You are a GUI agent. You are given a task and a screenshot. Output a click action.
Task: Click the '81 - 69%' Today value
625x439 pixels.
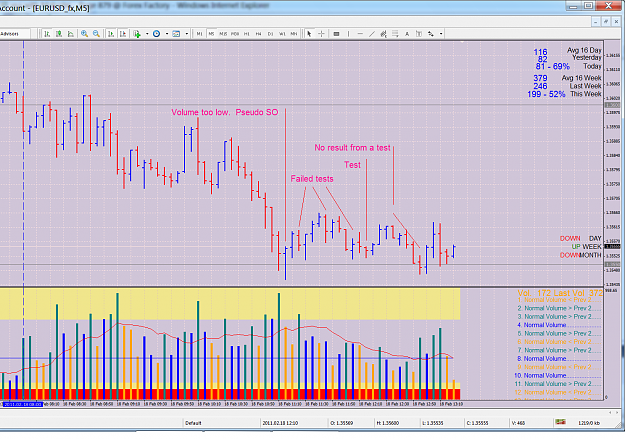point(552,67)
